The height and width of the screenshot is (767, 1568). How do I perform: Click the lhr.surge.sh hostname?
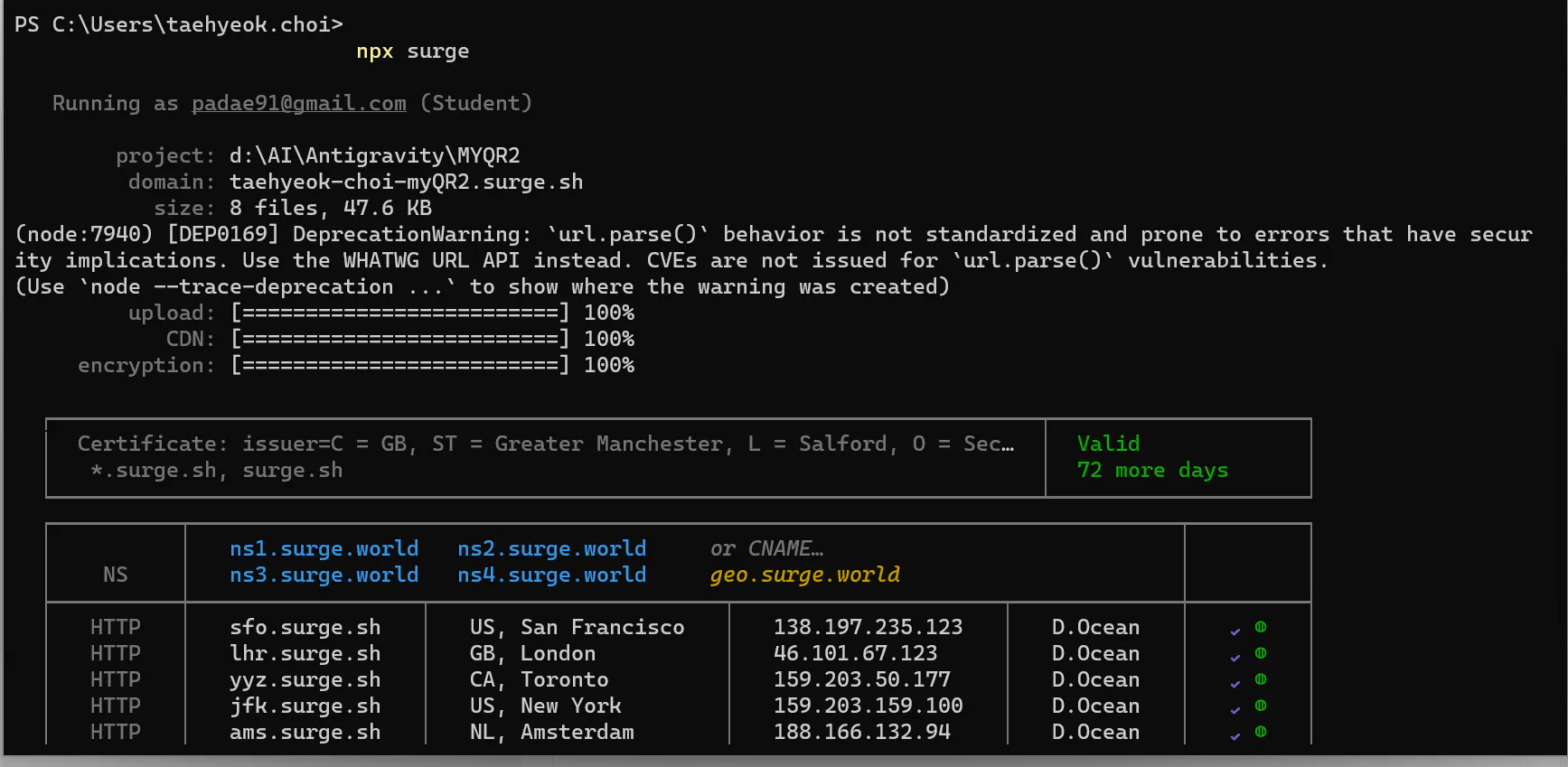pos(305,653)
